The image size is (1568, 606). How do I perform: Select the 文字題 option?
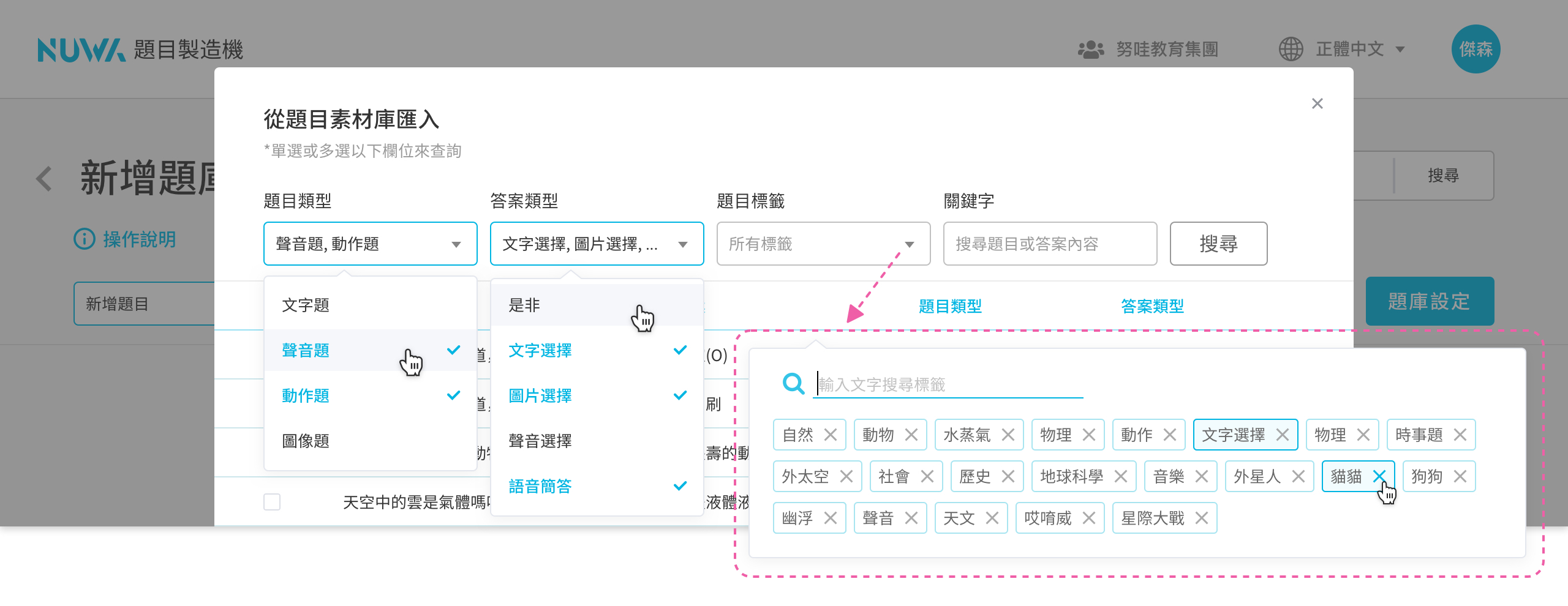pos(371,305)
